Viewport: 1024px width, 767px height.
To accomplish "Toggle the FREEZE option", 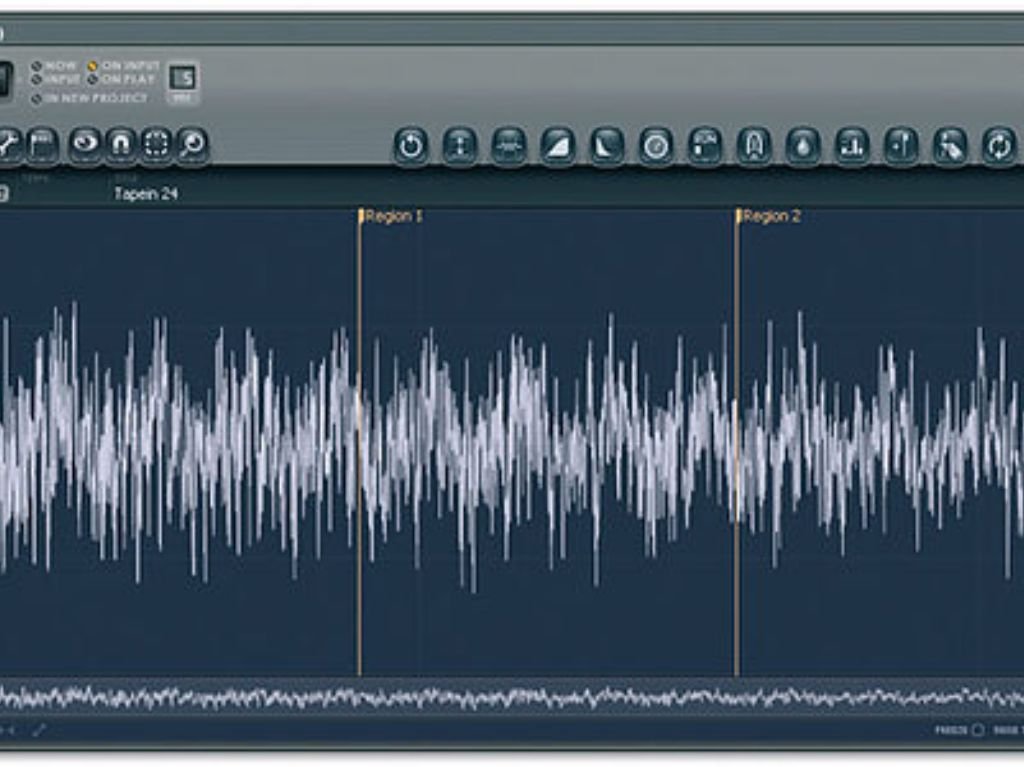I will pos(959,730).
